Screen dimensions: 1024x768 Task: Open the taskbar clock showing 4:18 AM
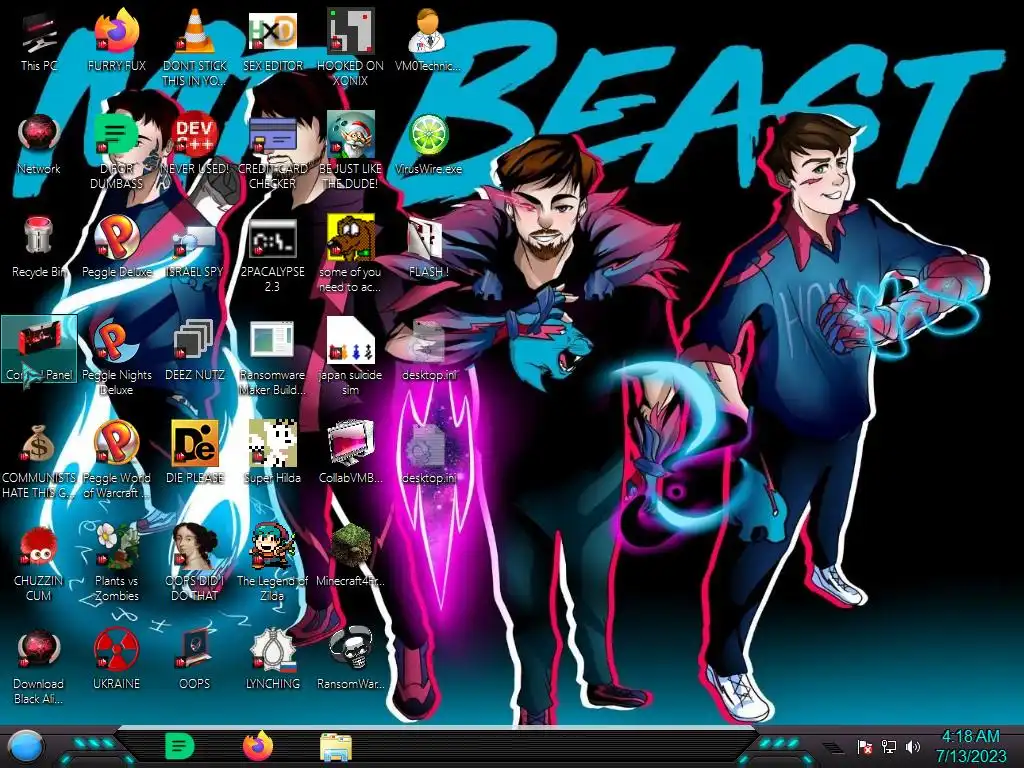pos(971,746)
